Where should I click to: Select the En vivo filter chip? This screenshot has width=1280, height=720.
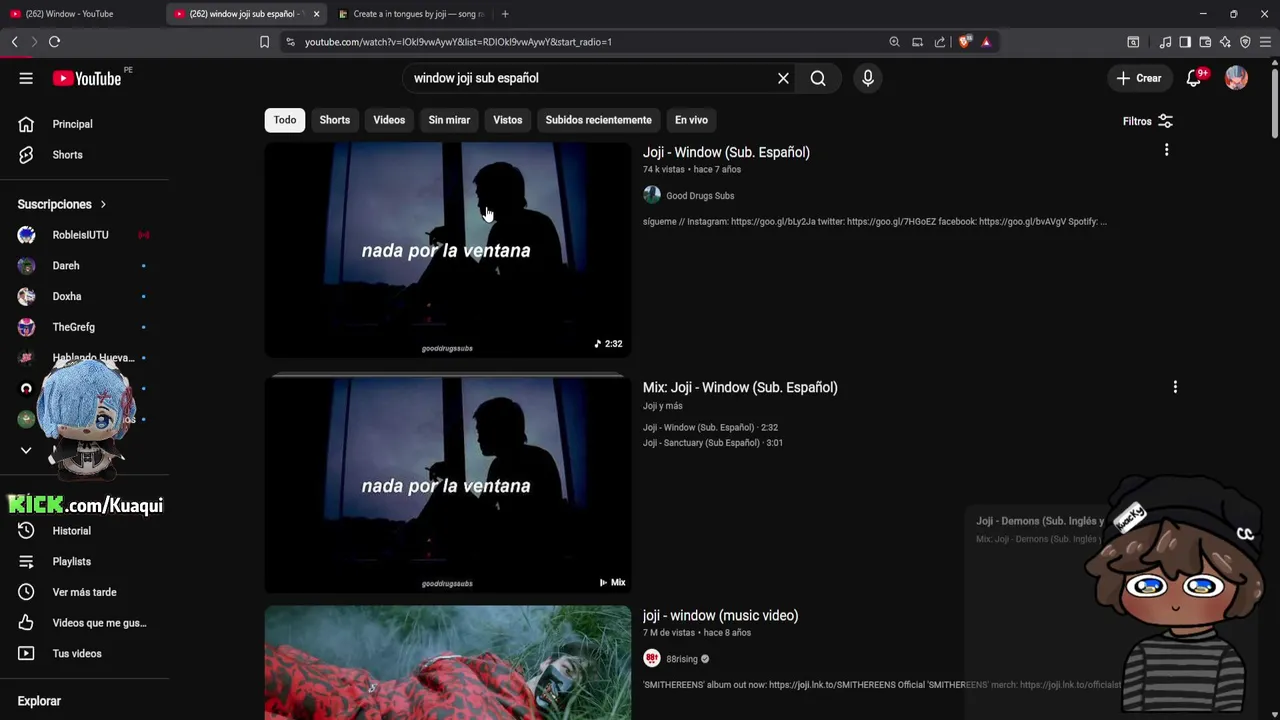pyautogui.click(x=691, y=120)
